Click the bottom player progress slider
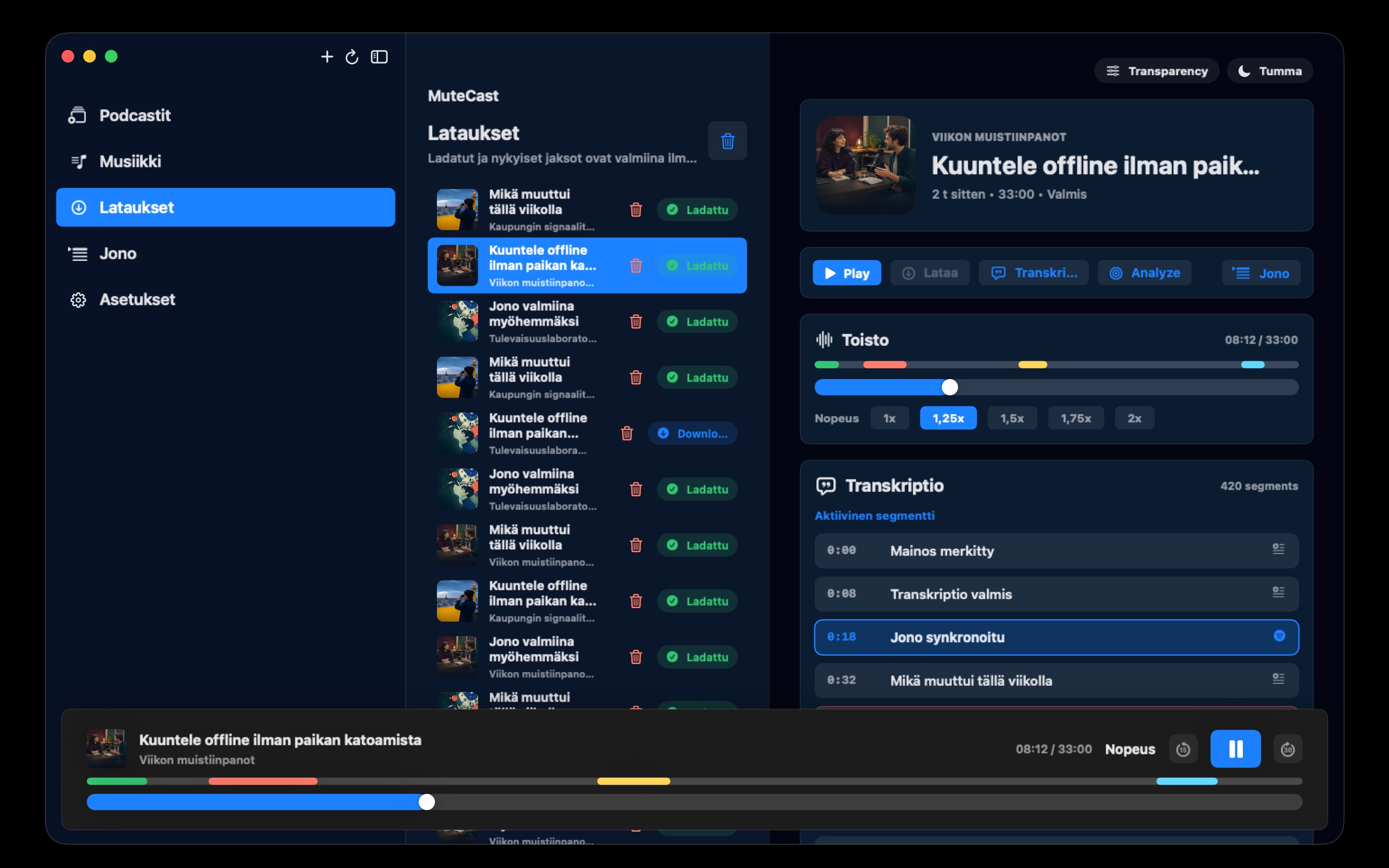Viewport: 1389px width, 868px height. (x=694, y=802)
